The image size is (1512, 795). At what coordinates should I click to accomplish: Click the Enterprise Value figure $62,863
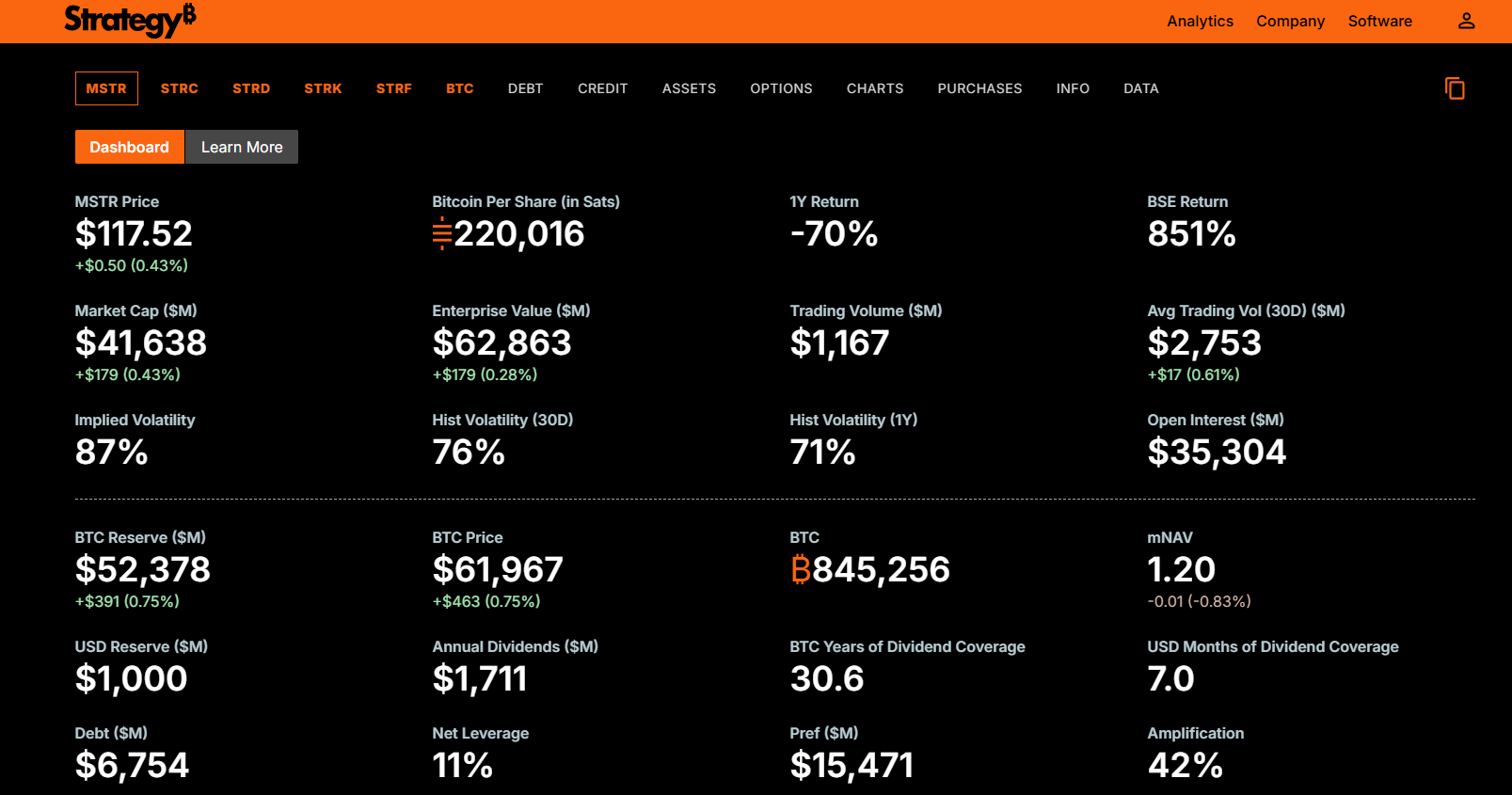coord(501,342)
